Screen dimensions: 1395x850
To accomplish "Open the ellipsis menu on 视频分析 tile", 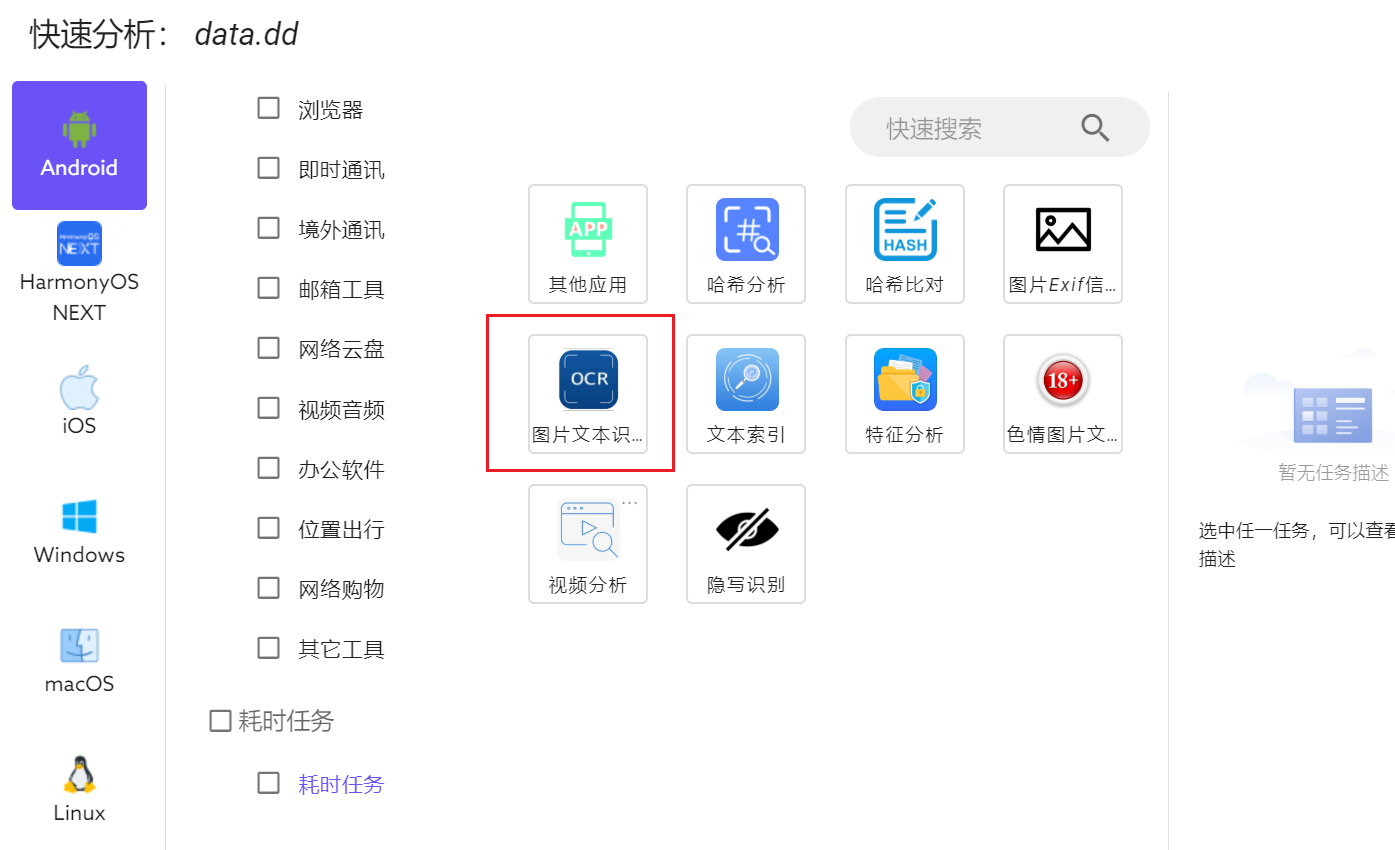I will click(630, 502).
